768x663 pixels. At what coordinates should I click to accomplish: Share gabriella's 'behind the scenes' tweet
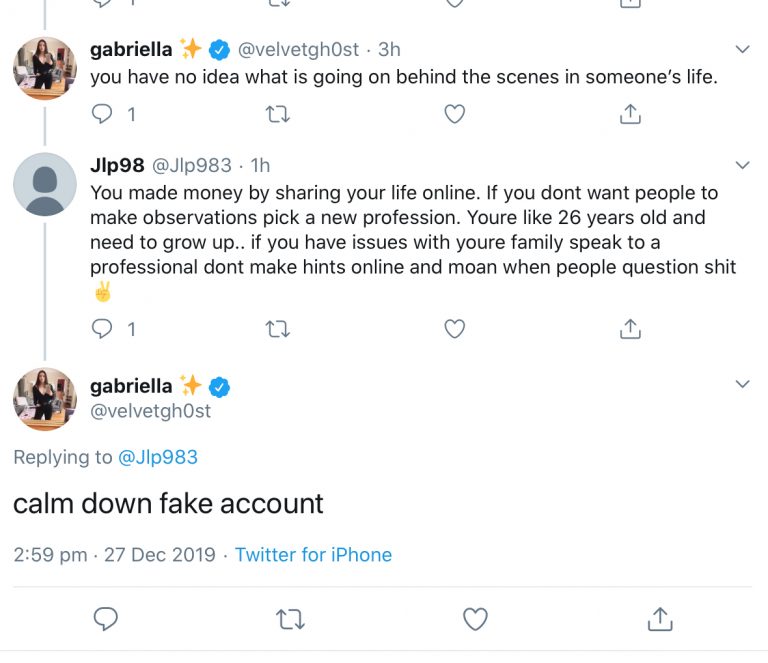pyautogui.click(x=630, y=114)
